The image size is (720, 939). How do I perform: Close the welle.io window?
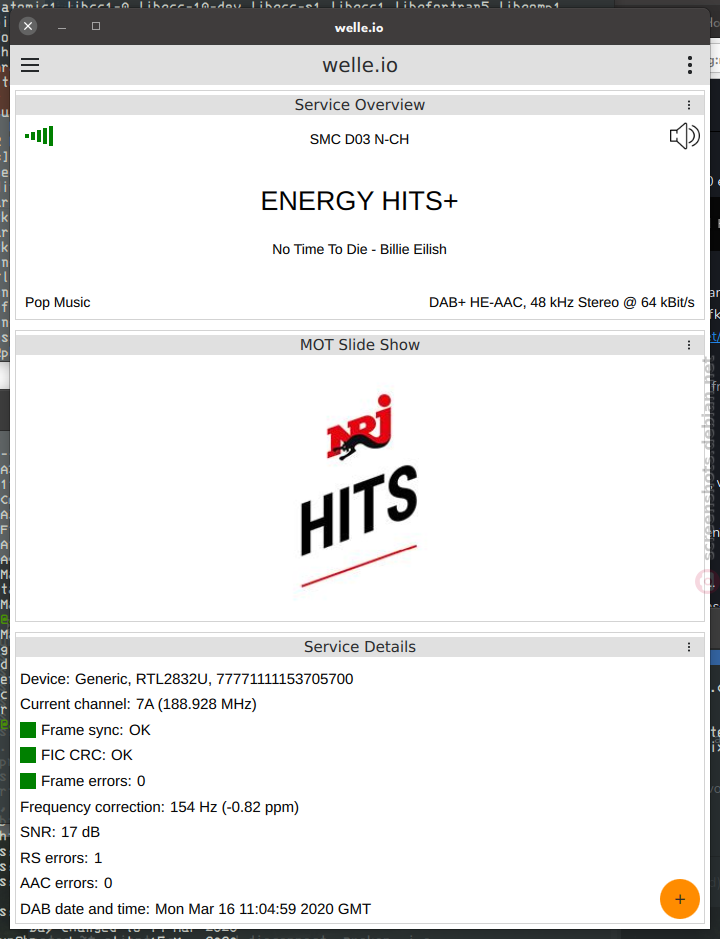28,26
